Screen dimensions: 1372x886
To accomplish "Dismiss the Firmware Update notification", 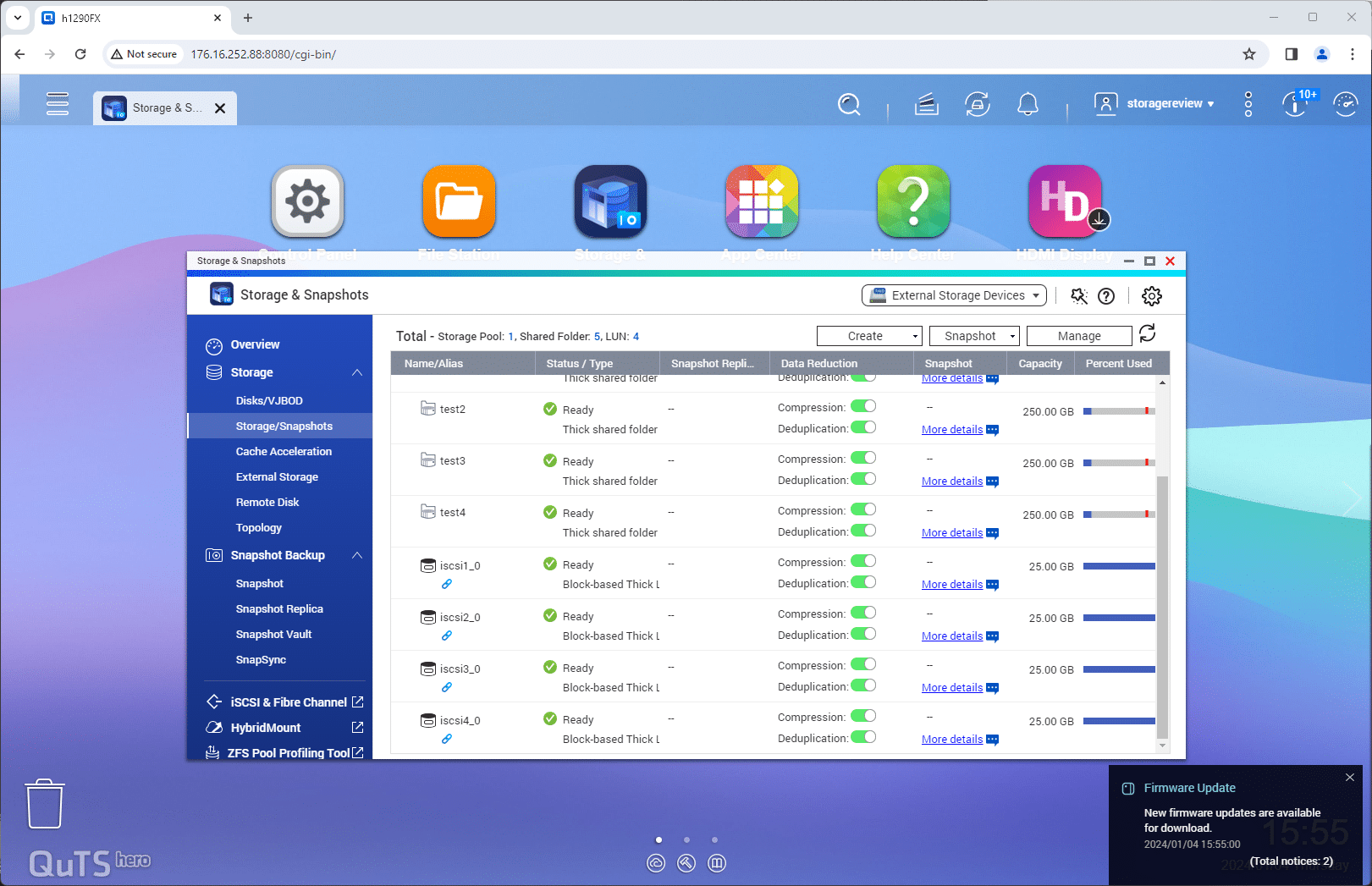I will pyautogui.click(x=1350, y=777).
